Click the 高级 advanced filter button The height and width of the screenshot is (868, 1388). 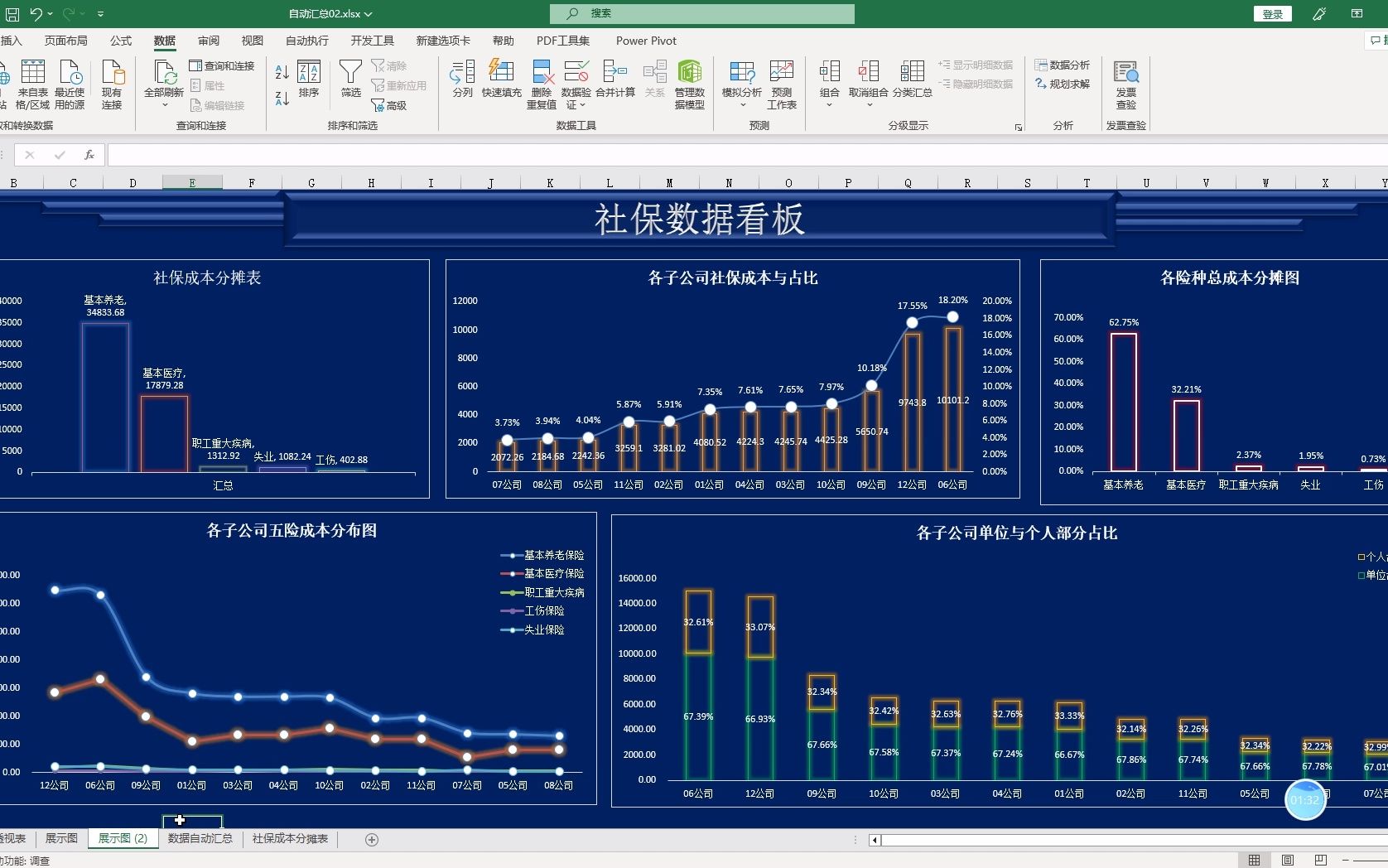(389, 105)
